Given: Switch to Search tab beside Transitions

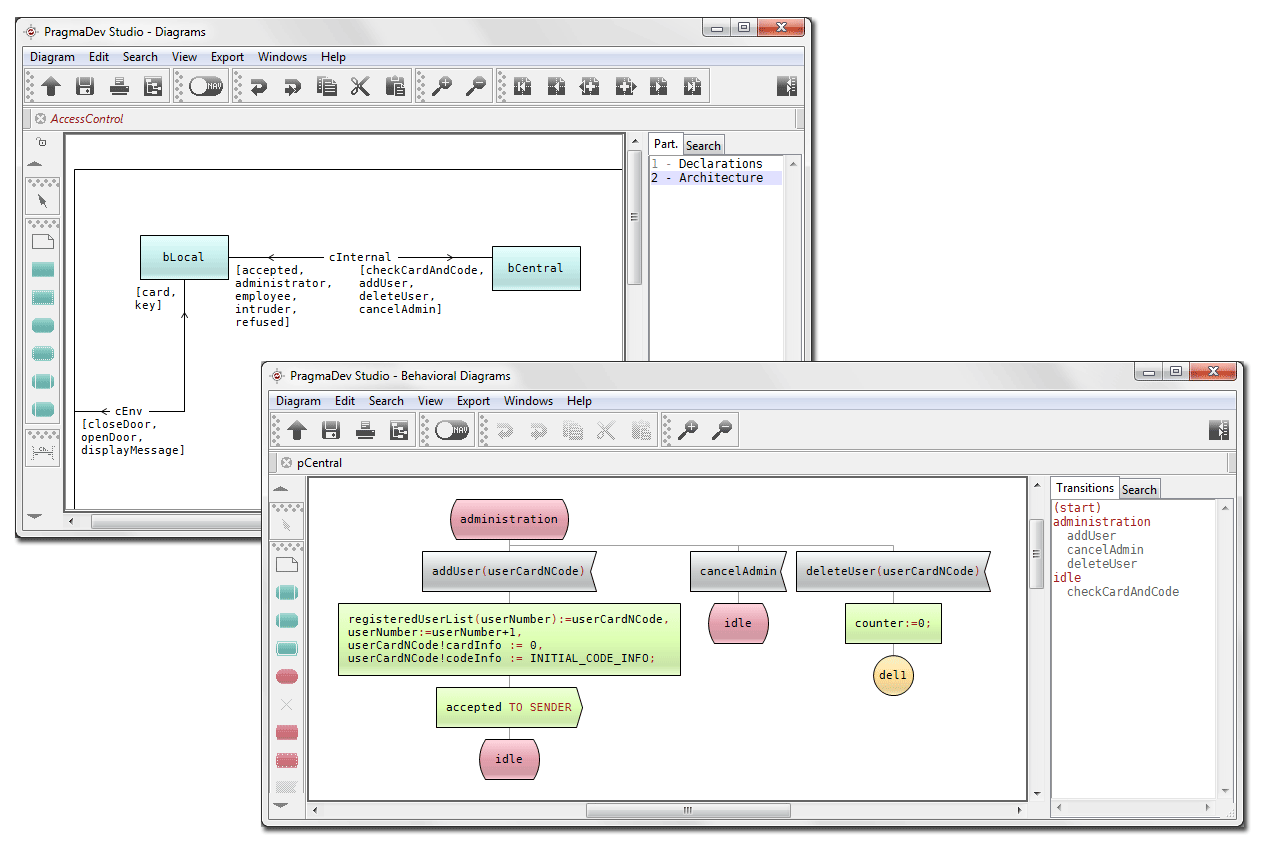Looking at the screenshot, I should click(x=1139, y=489).
